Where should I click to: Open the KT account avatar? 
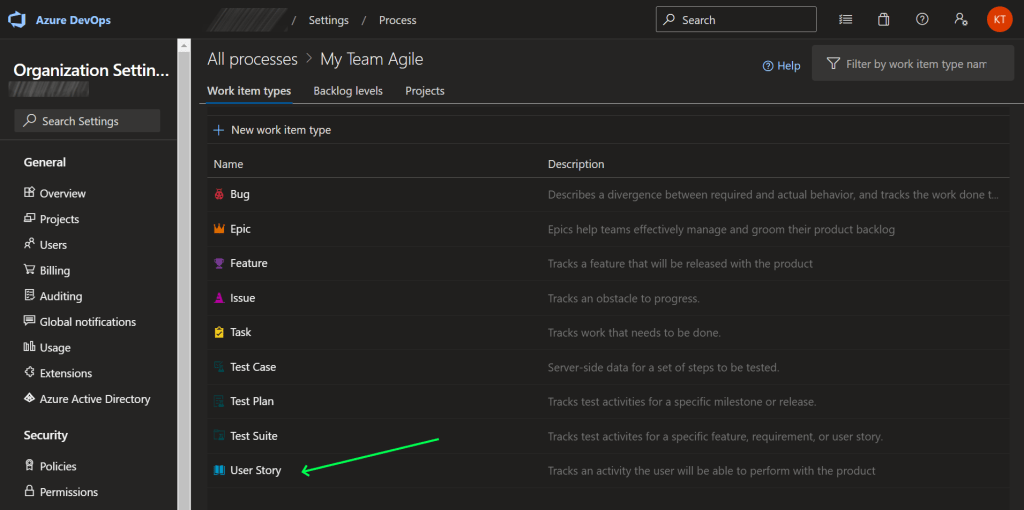[999, 19]
